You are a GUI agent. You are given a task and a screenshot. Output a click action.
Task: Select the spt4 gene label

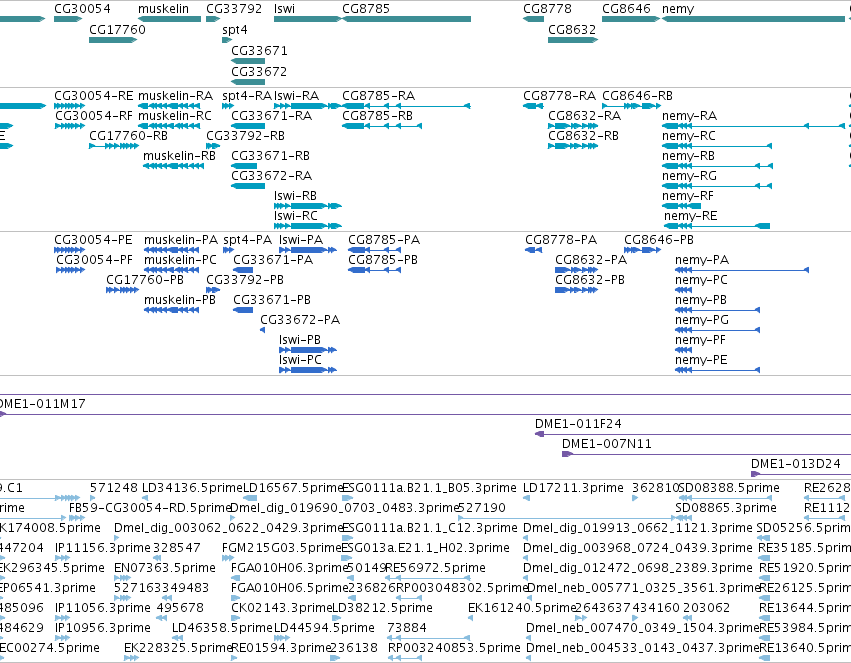(234, 30)
